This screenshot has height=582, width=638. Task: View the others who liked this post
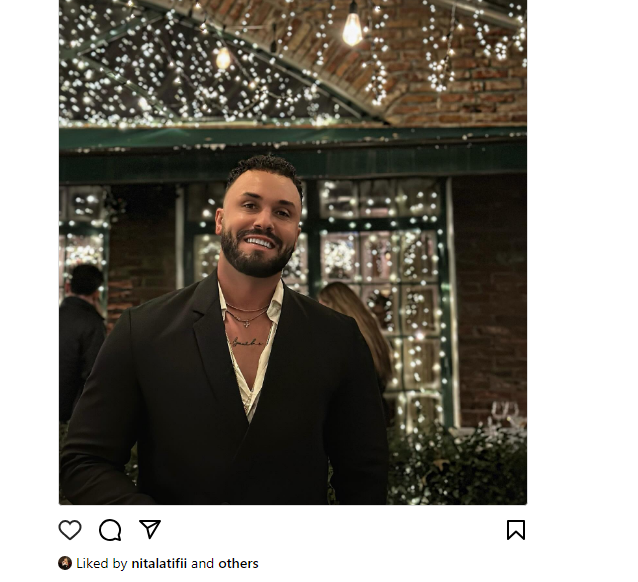click(239, 563)
